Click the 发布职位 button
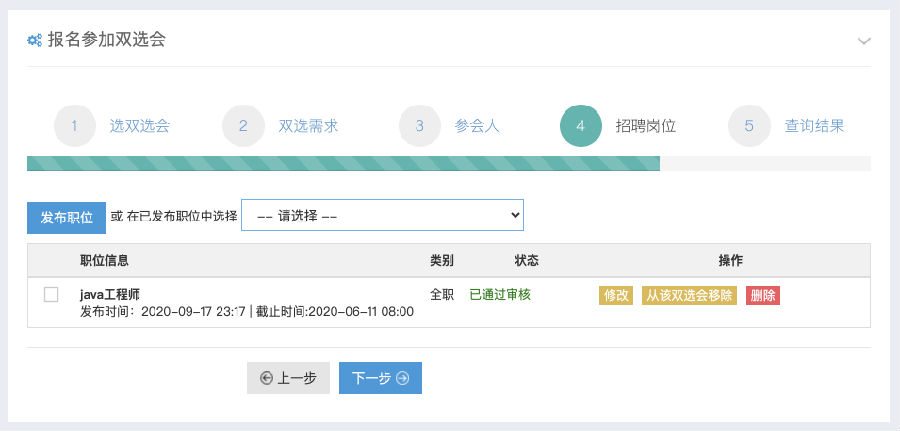900x431 pixels. 67,218
